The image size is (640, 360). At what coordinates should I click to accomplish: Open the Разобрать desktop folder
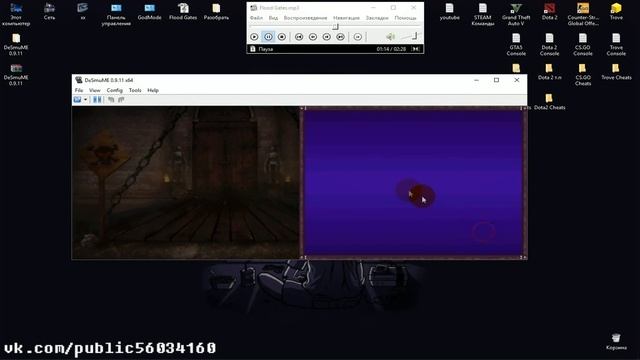pos(216,11)
